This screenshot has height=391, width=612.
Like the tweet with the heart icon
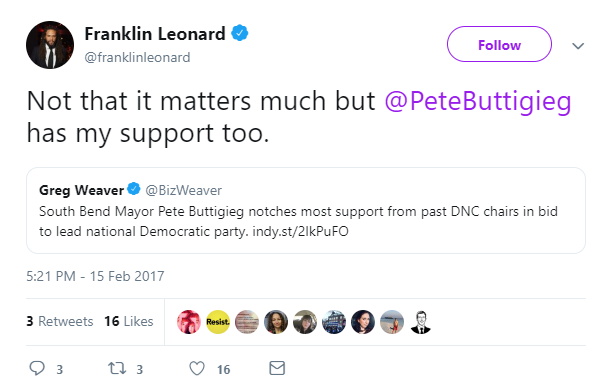tap(197, 368)
